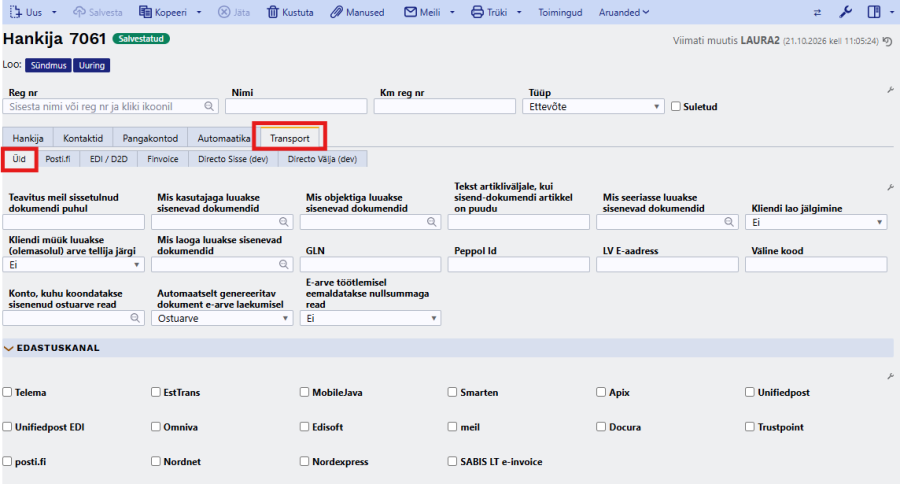Open the wrench settings icon in toolbar

click(845, 12)
